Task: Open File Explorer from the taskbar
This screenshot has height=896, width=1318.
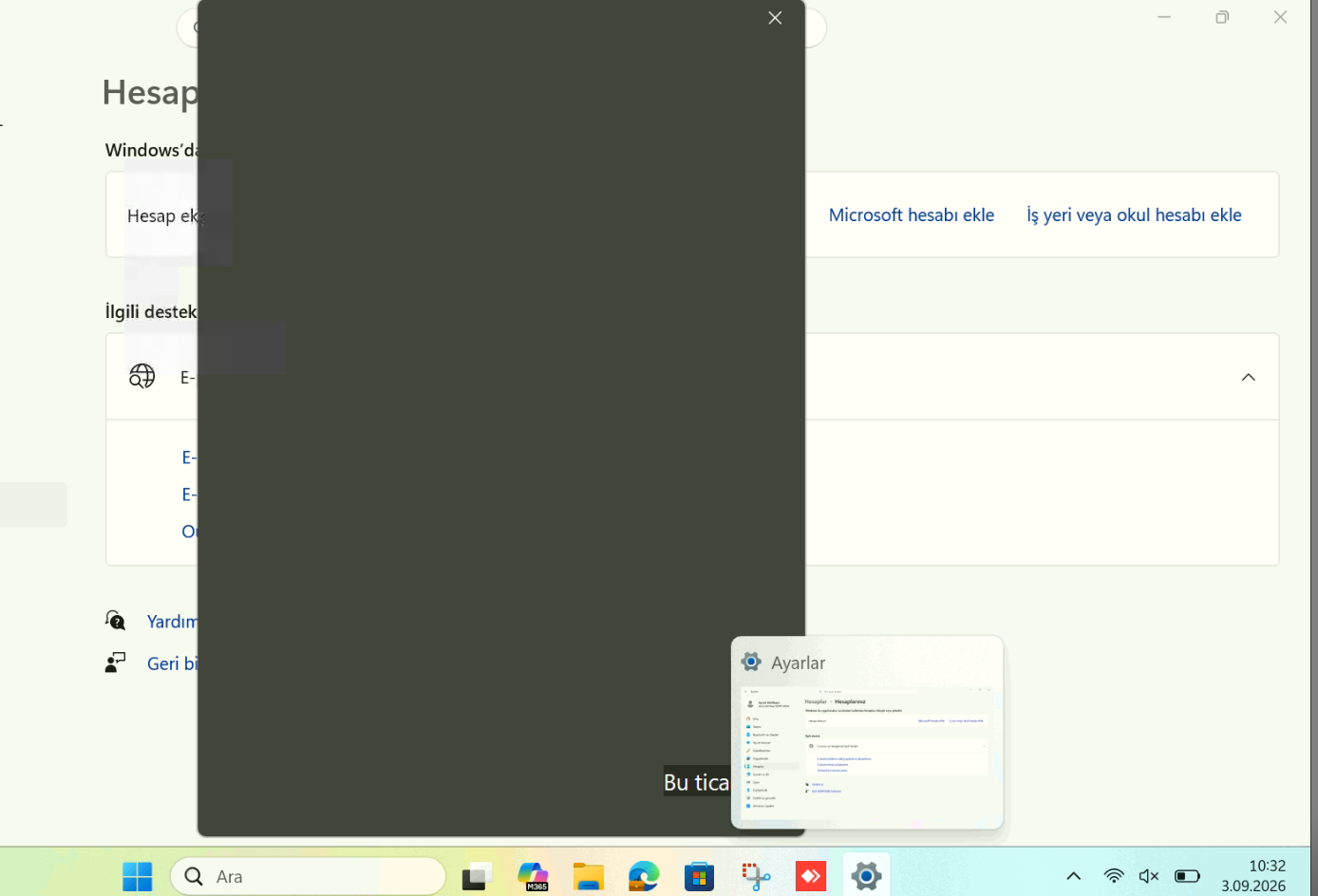Action: (x=588, y=876)
